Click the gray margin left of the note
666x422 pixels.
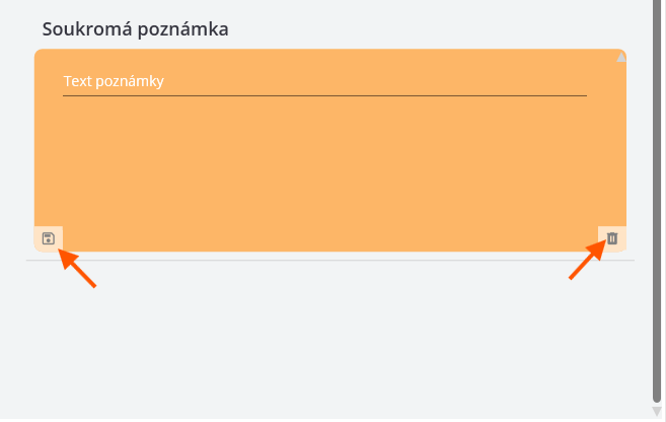pos(17,150)
